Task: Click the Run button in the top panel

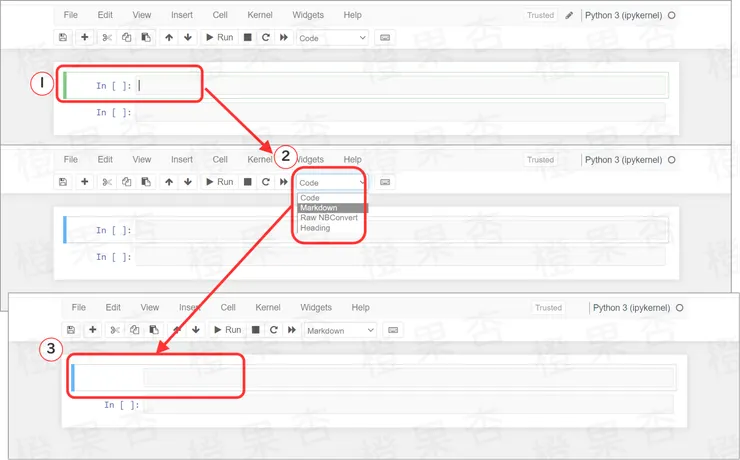Action: coord(219,37)
